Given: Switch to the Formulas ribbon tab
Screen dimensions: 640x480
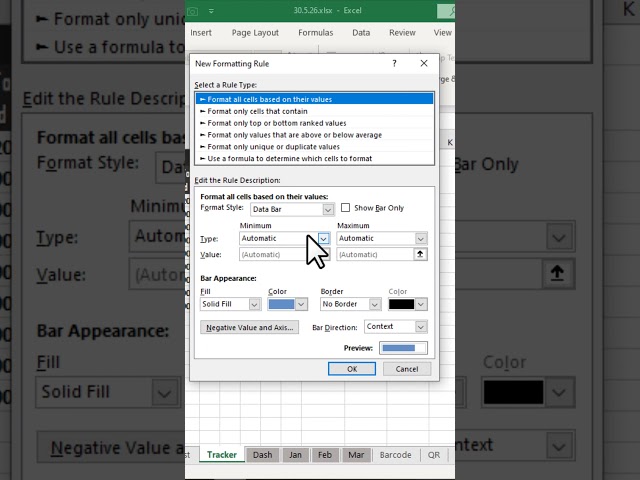Looking at the screenshot, I should (x=316, y=33).
